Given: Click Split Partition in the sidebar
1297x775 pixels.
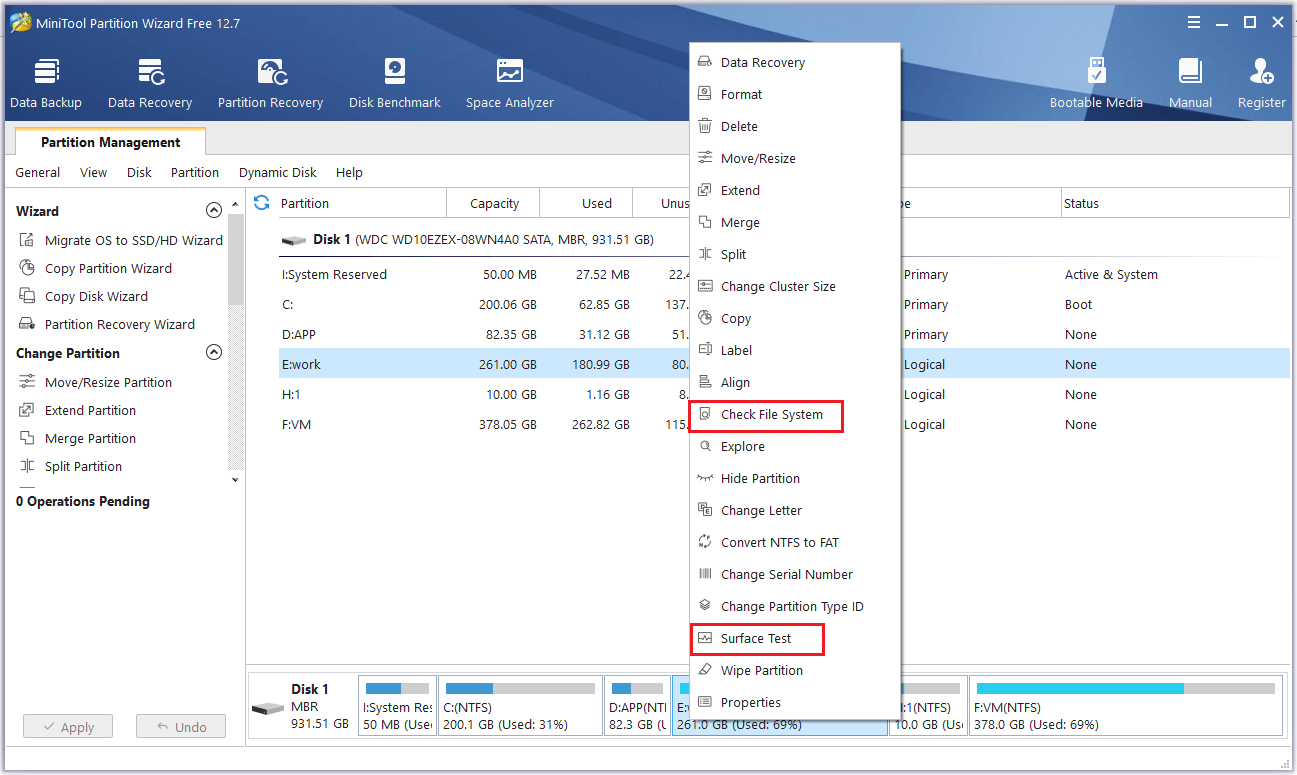Looking at the screenshot, I should 70,466.
